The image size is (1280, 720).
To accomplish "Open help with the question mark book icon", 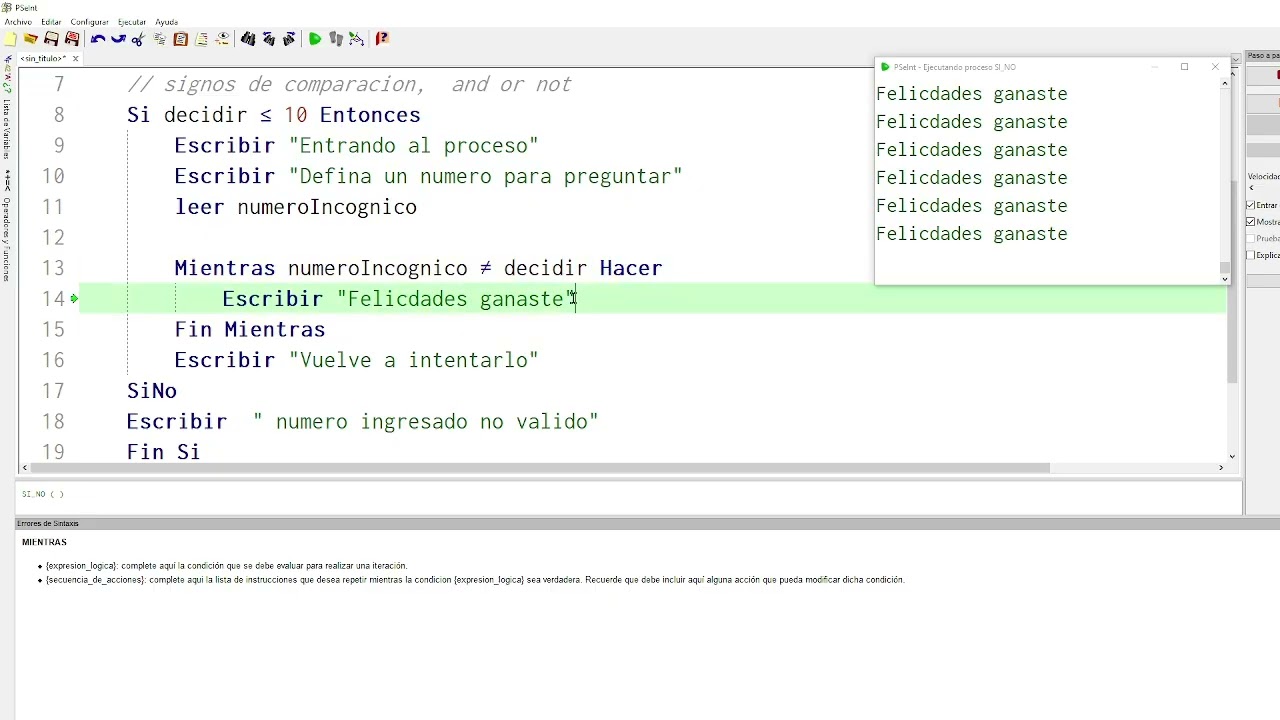I will (382, 39).
